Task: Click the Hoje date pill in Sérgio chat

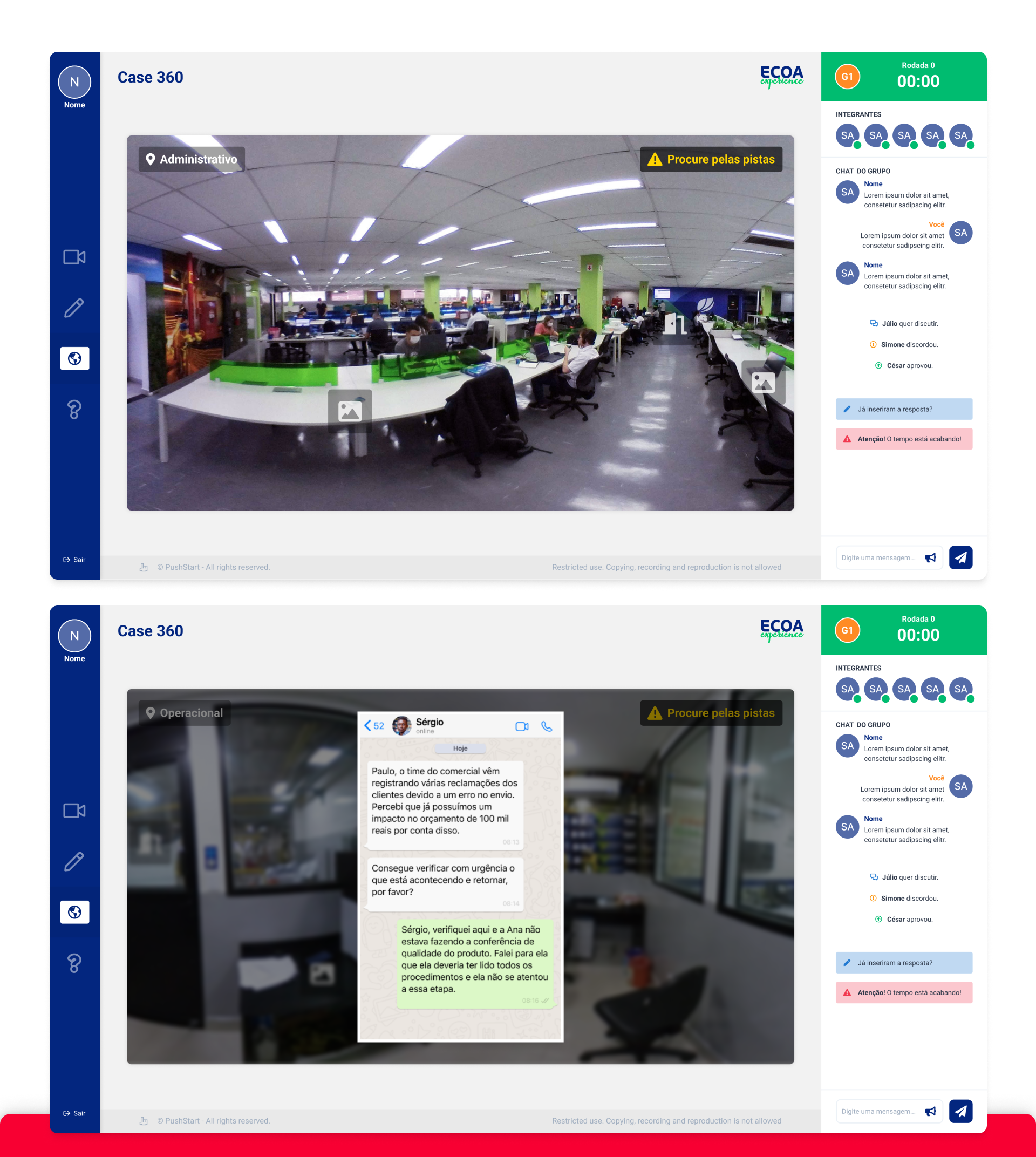Action: point(460,748)
